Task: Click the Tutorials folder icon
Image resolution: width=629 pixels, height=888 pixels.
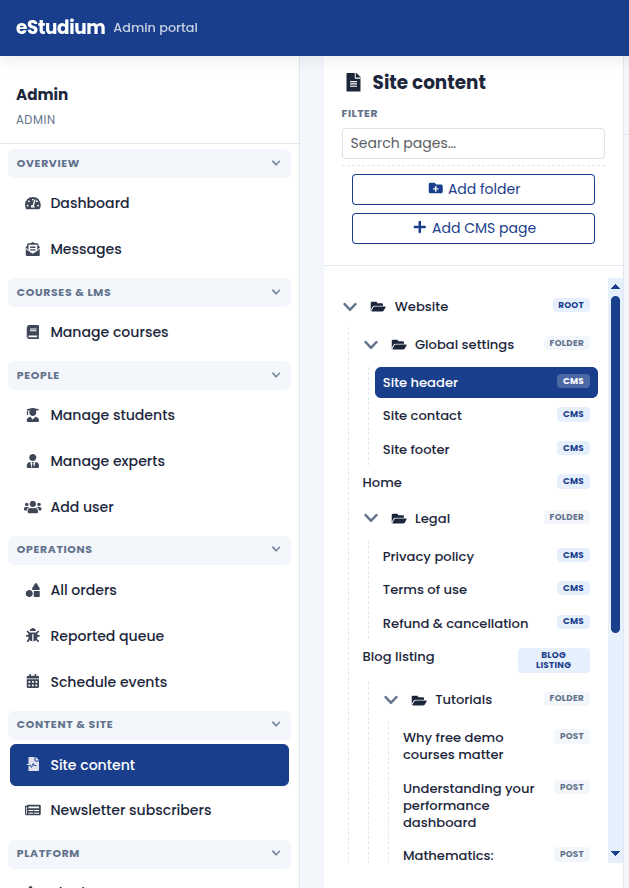Action: pyautogui.click(x=418, y=700)
